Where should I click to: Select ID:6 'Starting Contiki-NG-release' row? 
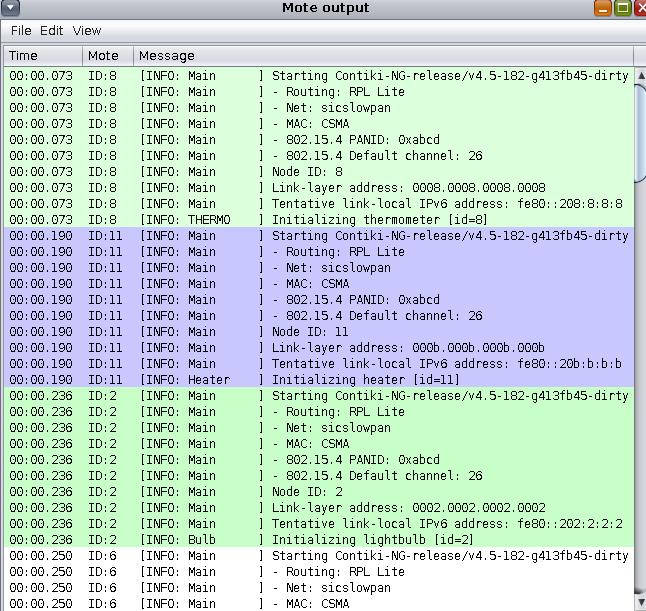point(318,555)
